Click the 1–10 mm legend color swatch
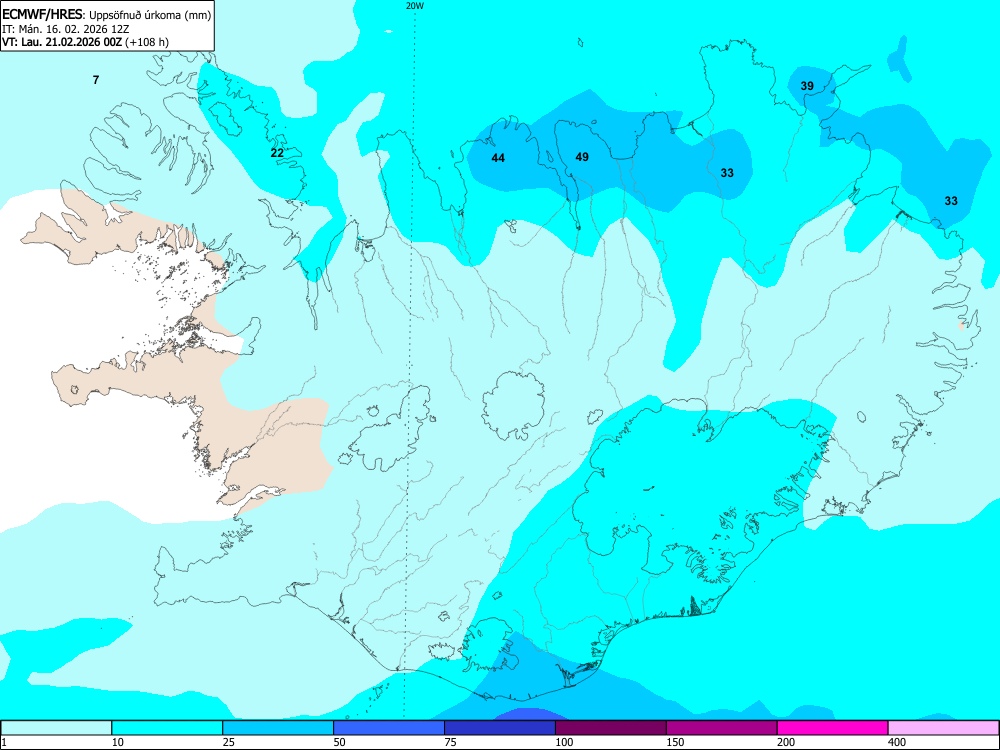The width and height of the screenshot is (1000, 750). [x=56, y=728]
